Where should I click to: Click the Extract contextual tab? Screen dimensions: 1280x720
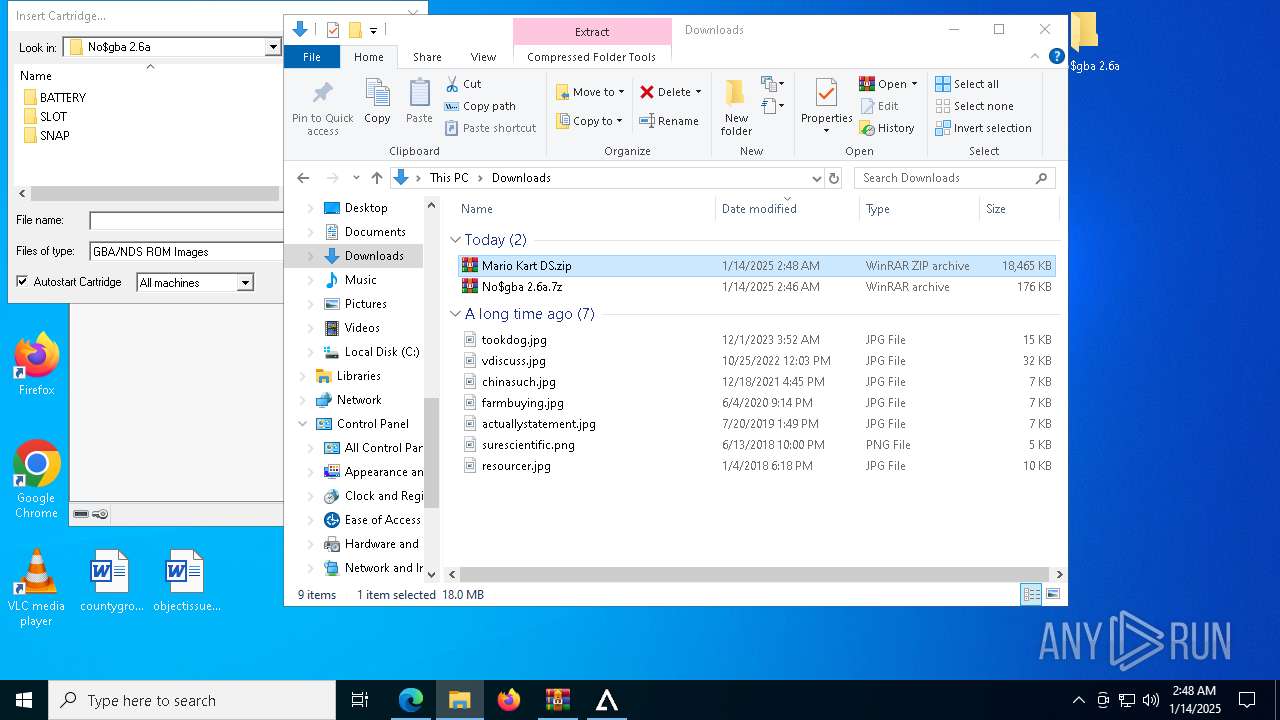[592, 31]
